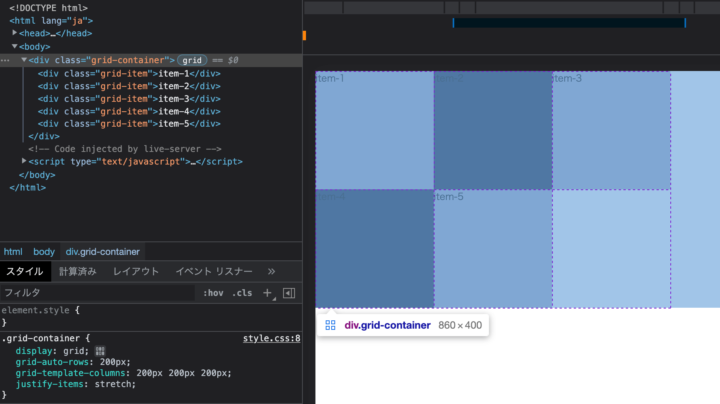Select the item-4 div in the DOM tree
The width and height of the screenshot is (720, 404).
click(x=129, y=111)
